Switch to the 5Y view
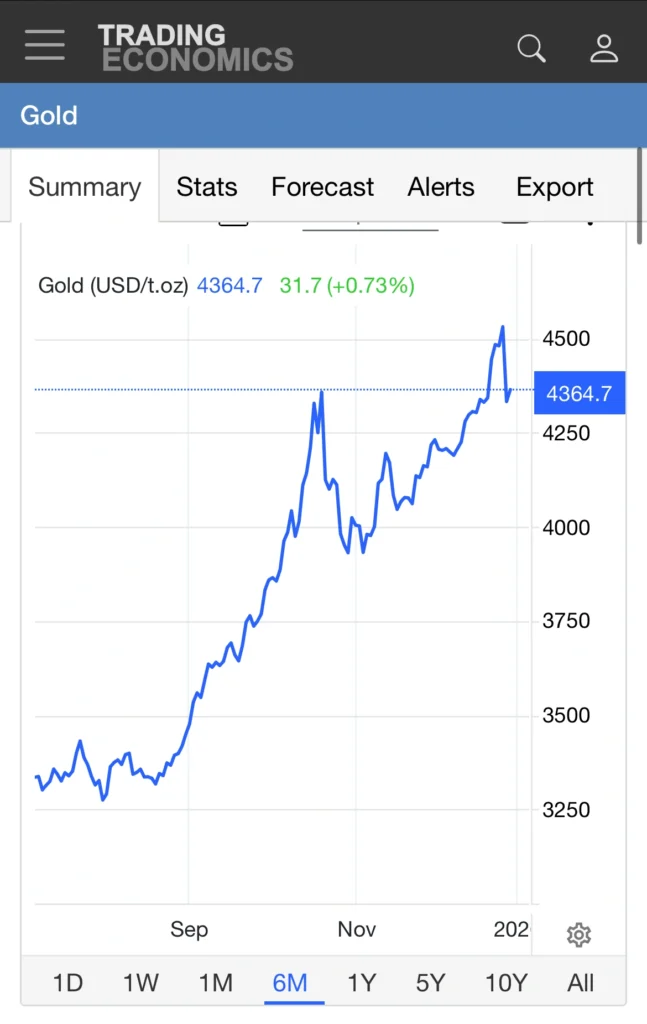This screenshot has width=647, height=1024. point(430,983)
